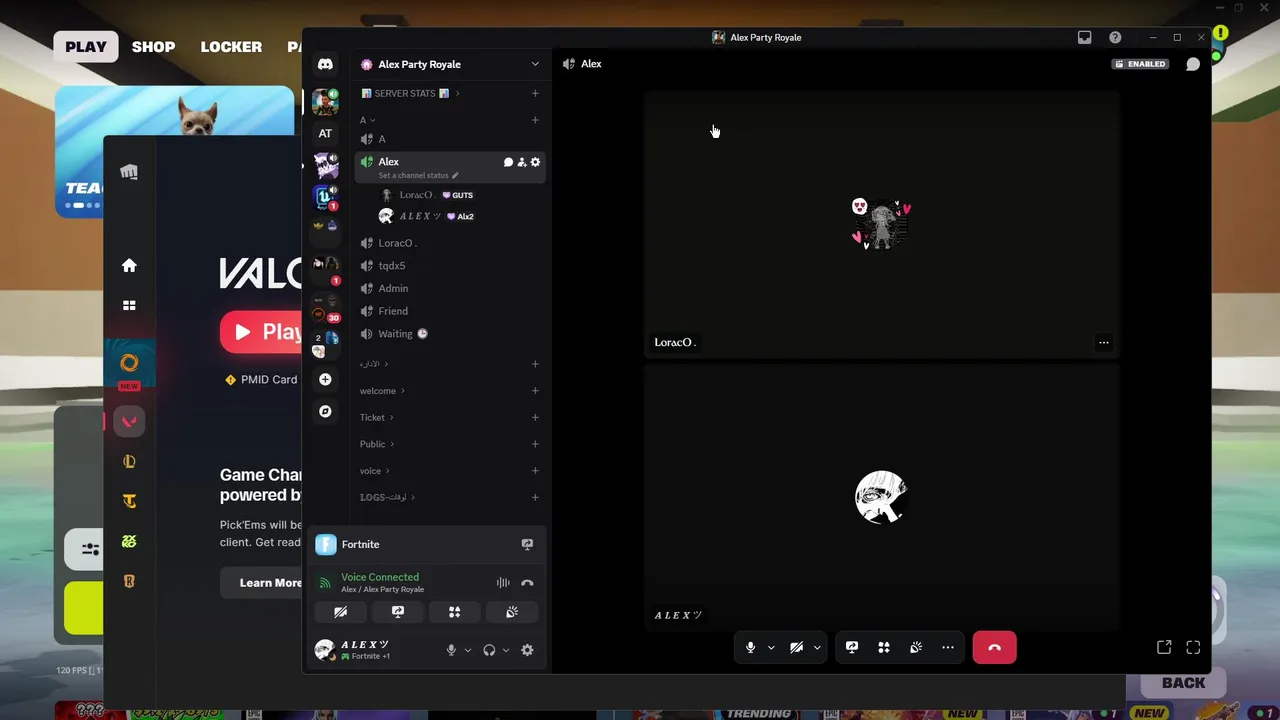The image size is (1280, 720).
Task: Open more options in call control bar
Action: click(x=948, y=647)
